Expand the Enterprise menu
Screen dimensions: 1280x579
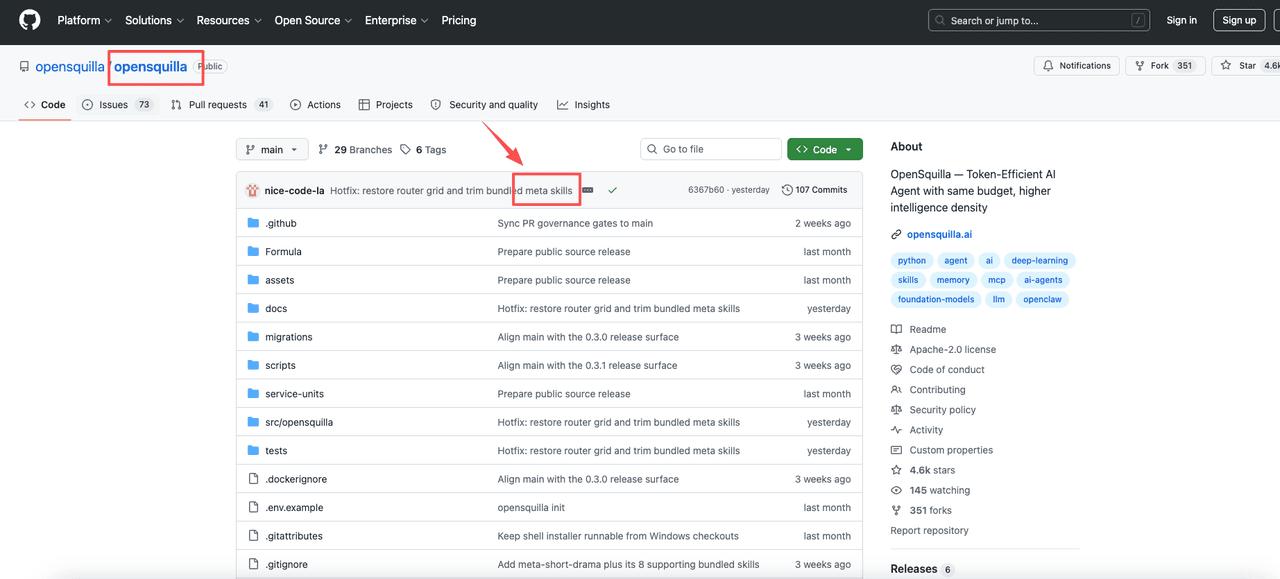pos(396,20)
